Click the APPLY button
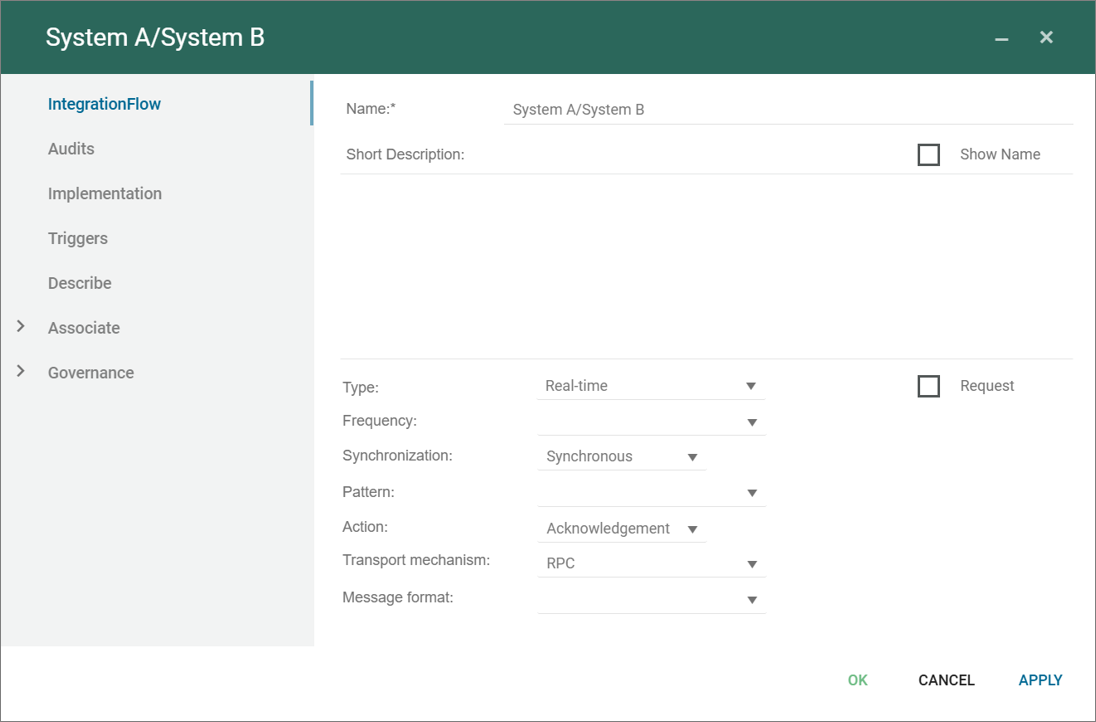 coord(1040,680)
